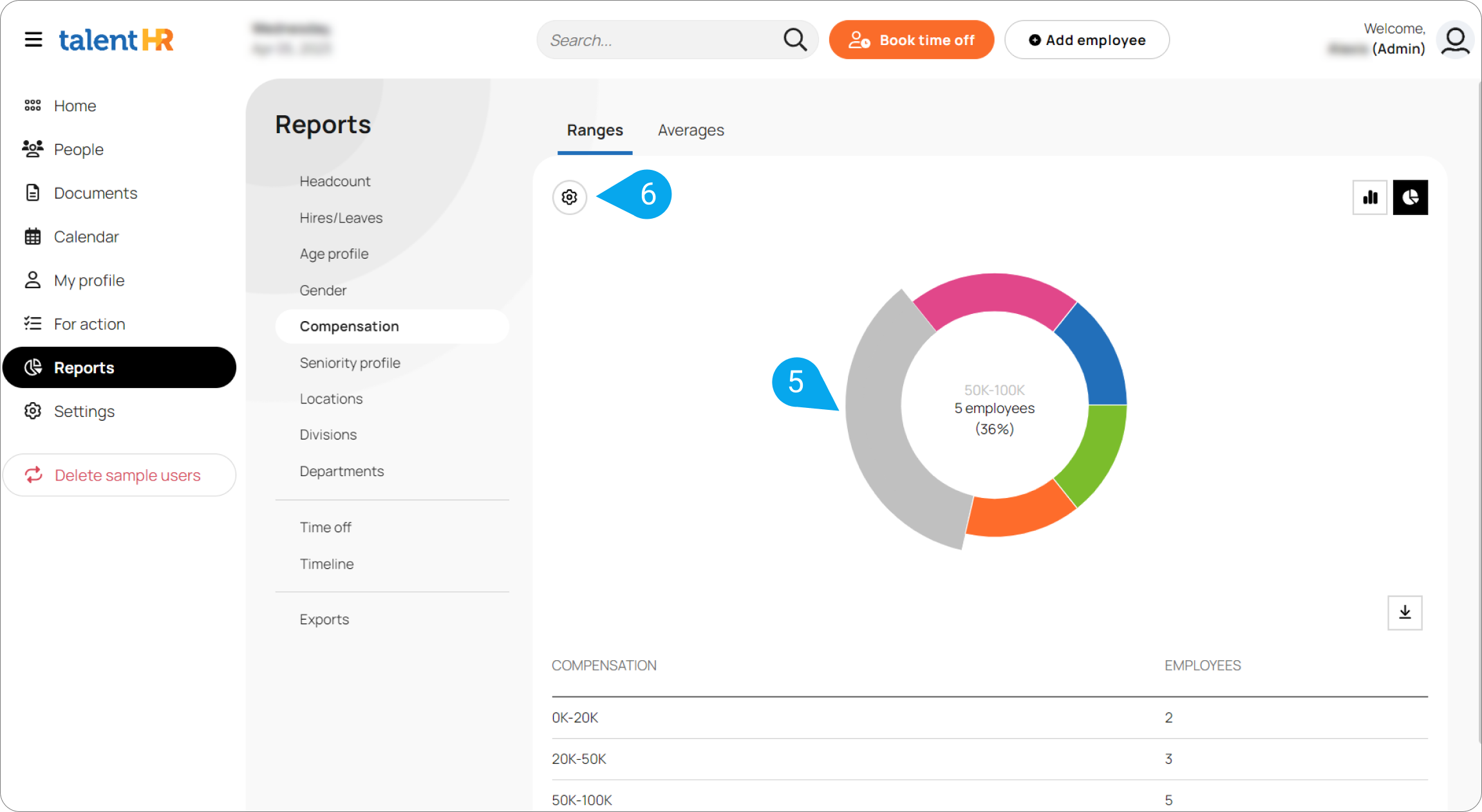Switch to pie chart view
This screenshot has height=812, width=1482.
1410,197
